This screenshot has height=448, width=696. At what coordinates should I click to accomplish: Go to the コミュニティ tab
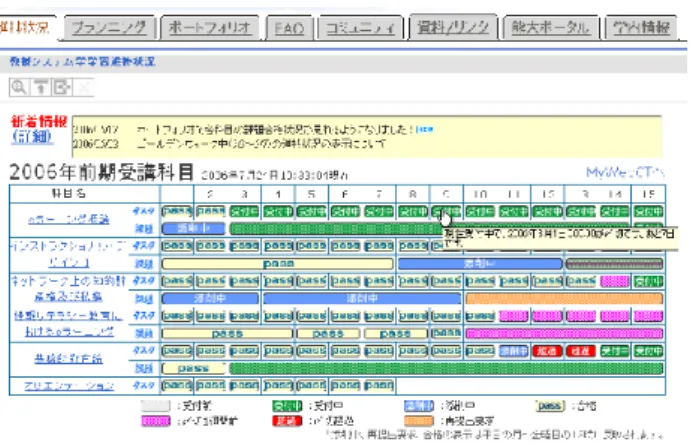pos(360,28)
